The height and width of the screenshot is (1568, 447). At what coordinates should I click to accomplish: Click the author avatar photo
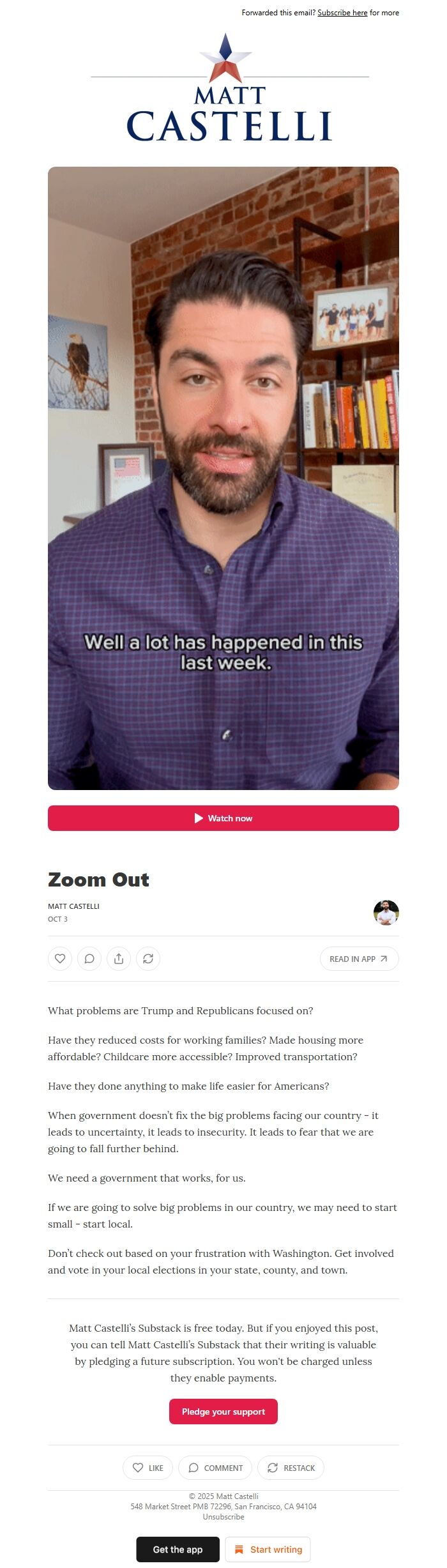click(386, 913)
